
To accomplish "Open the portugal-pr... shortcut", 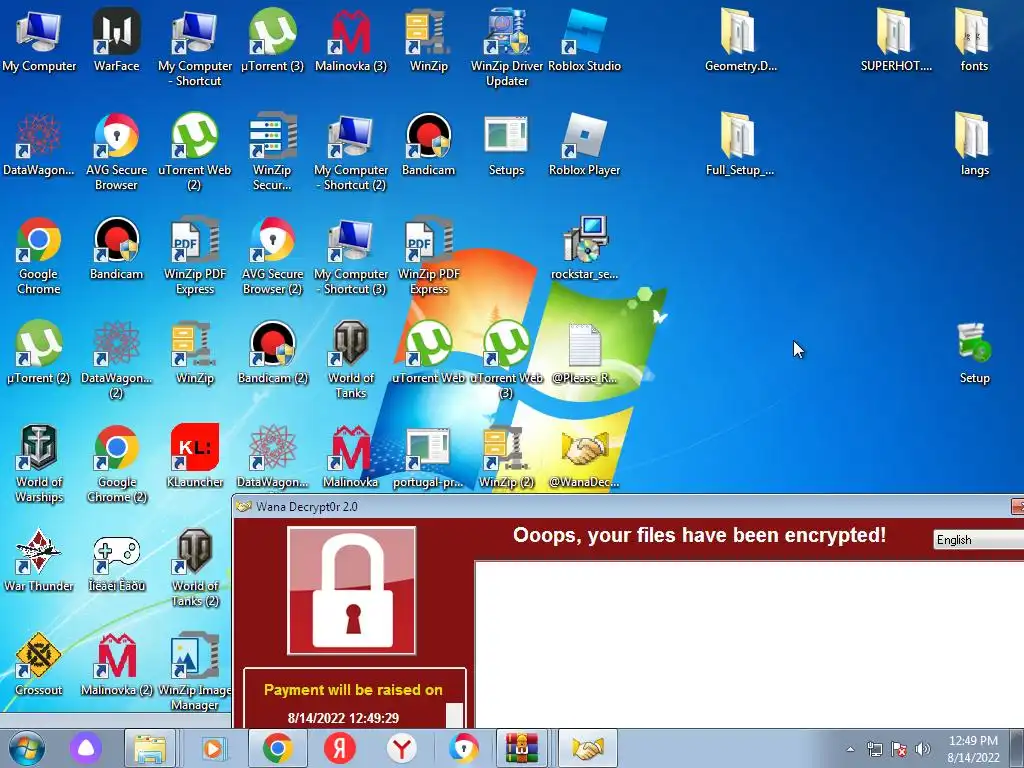I will pyautogui.click(x=428, y=456).
